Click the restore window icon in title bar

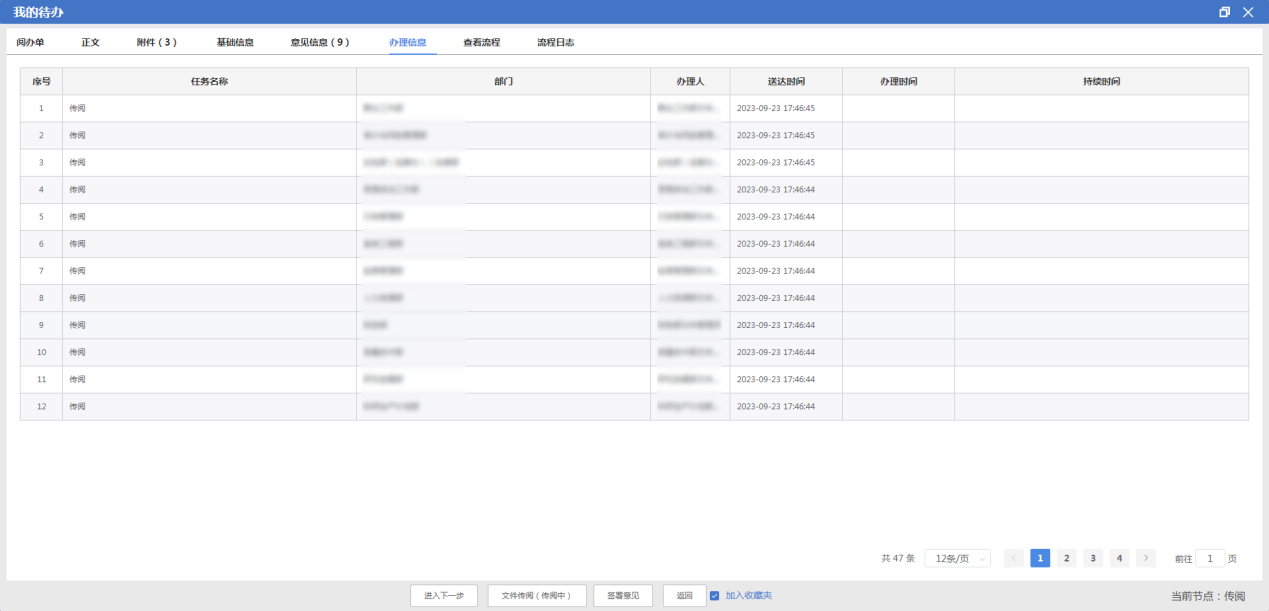(1225, 12)
